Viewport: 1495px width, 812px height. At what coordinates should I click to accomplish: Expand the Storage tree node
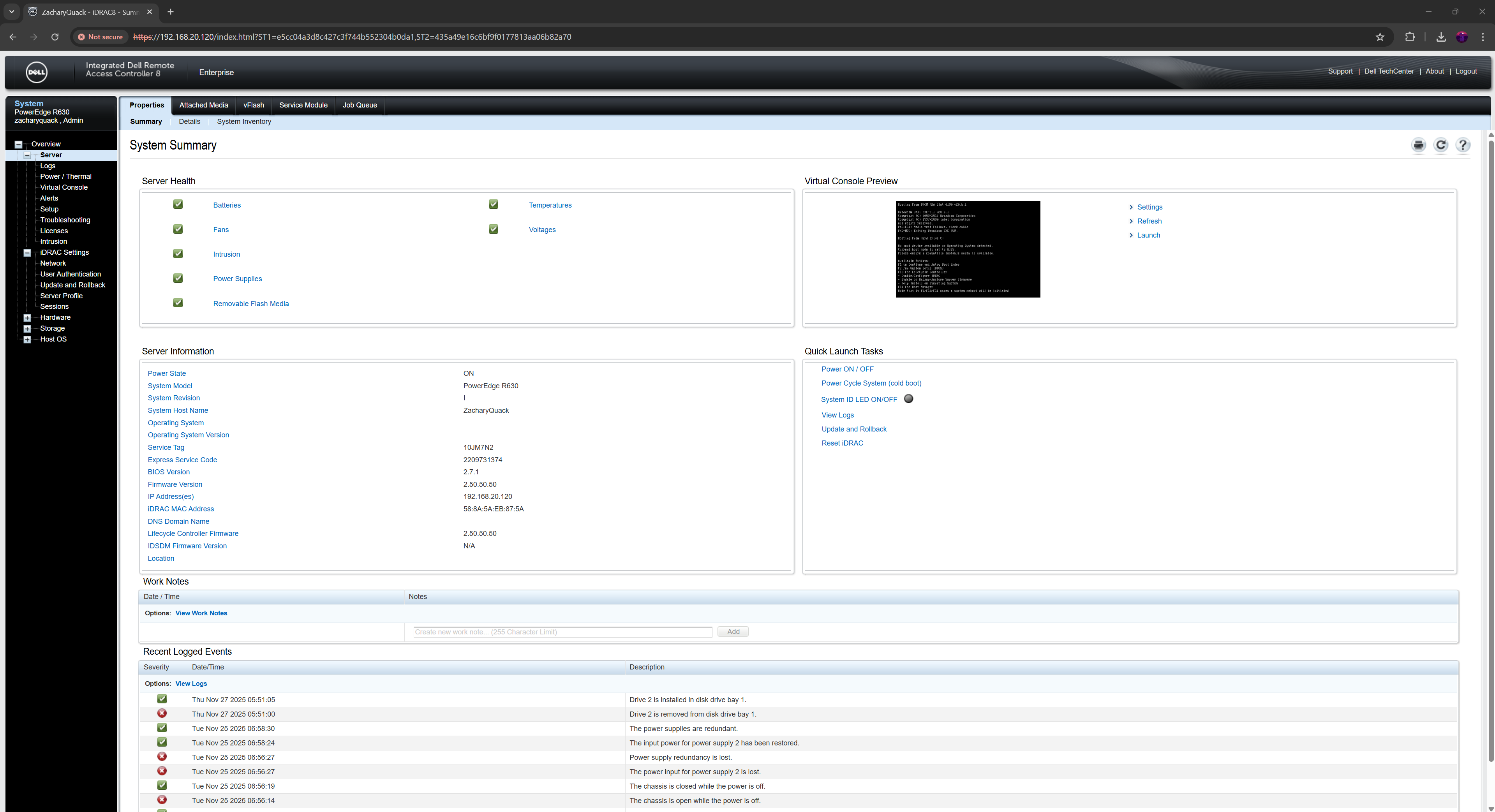tap(27, 329)
